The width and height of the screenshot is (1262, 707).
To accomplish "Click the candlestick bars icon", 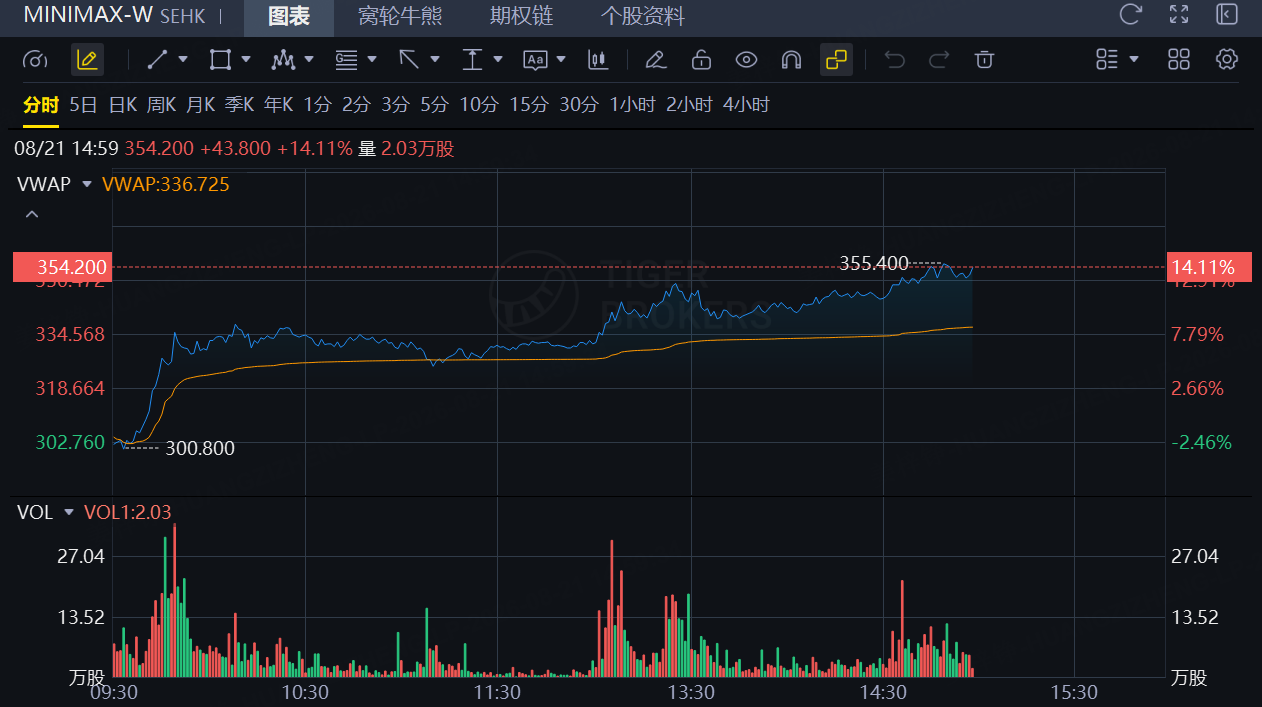I will coord(598,60).
